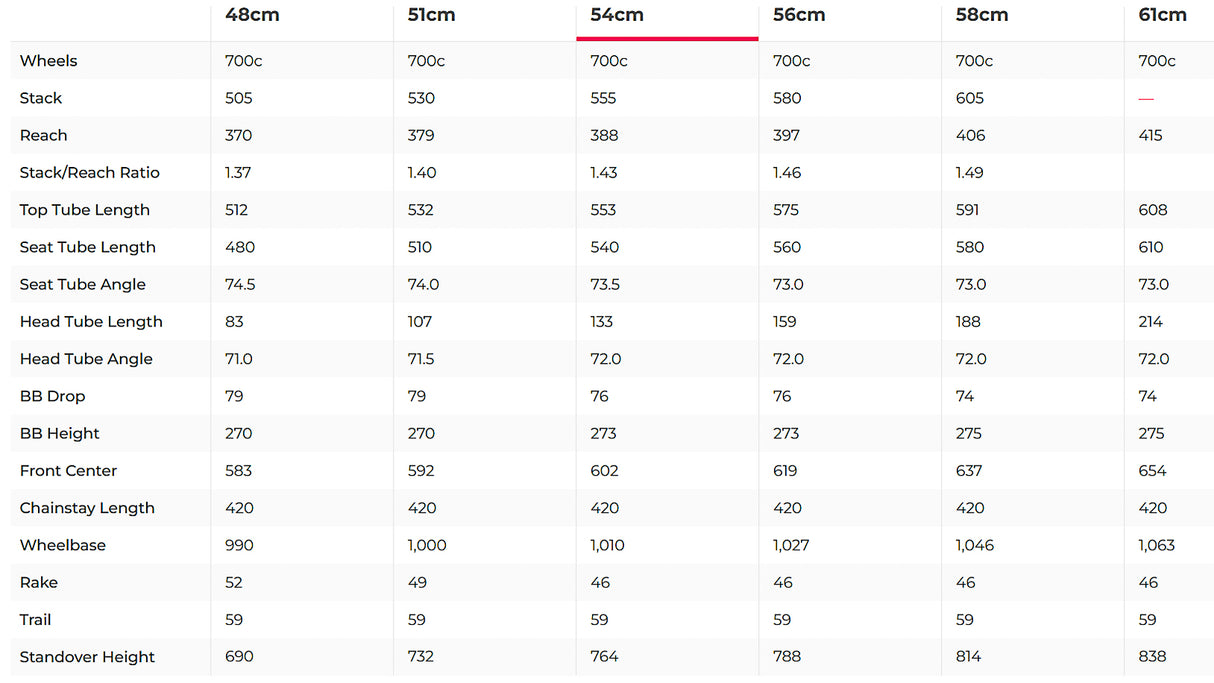Select the 61cm size column header

pyautogui.click(x=1163, y=15)
